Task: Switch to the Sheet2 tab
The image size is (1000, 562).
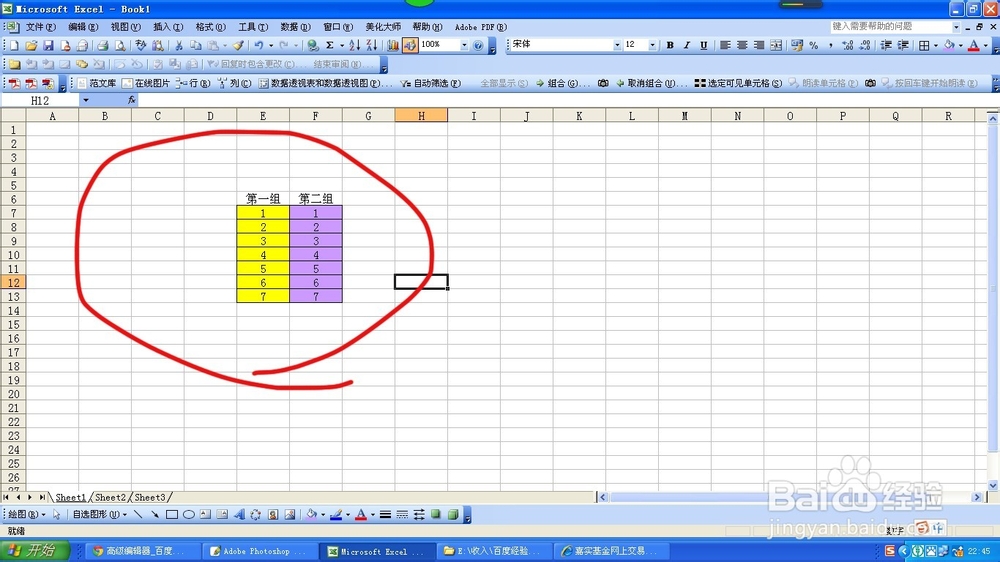Action: [x=110, y=498]
